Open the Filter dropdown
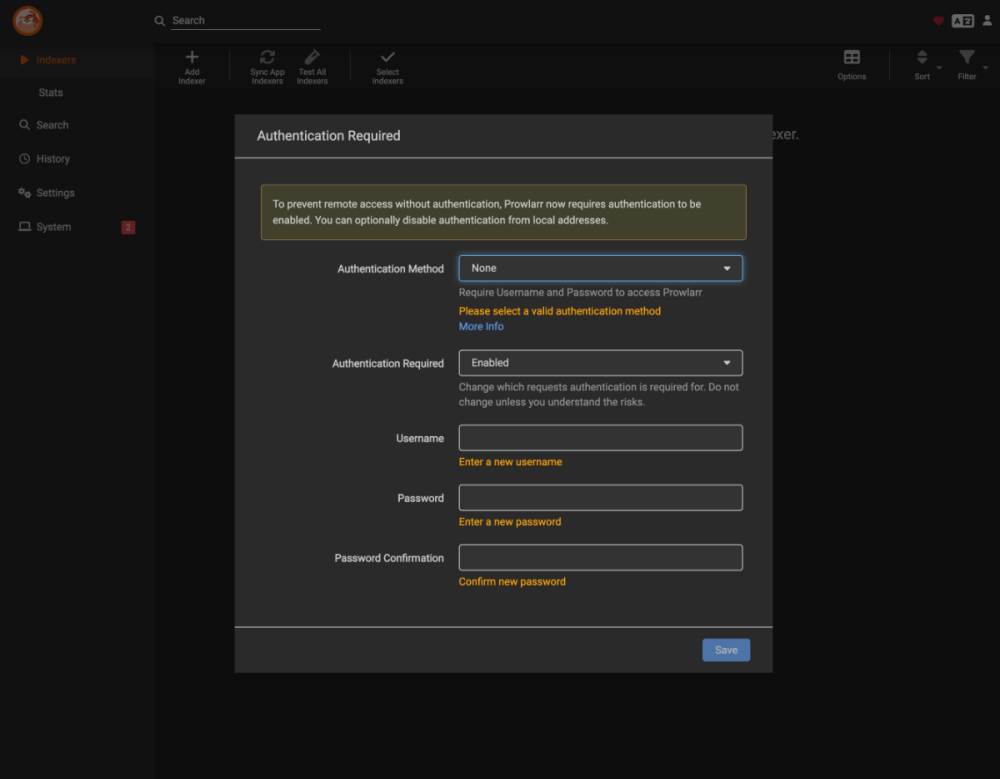This screenshot has width=1000, height=779. click(967, 66)
